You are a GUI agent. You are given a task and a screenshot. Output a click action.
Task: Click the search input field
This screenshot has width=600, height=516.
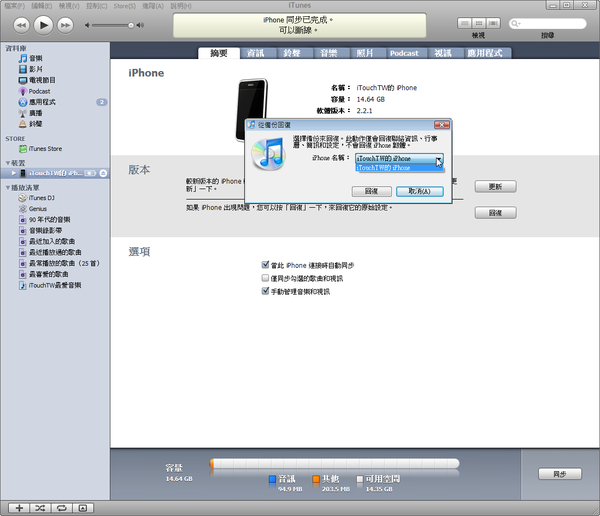click(548, 24)
